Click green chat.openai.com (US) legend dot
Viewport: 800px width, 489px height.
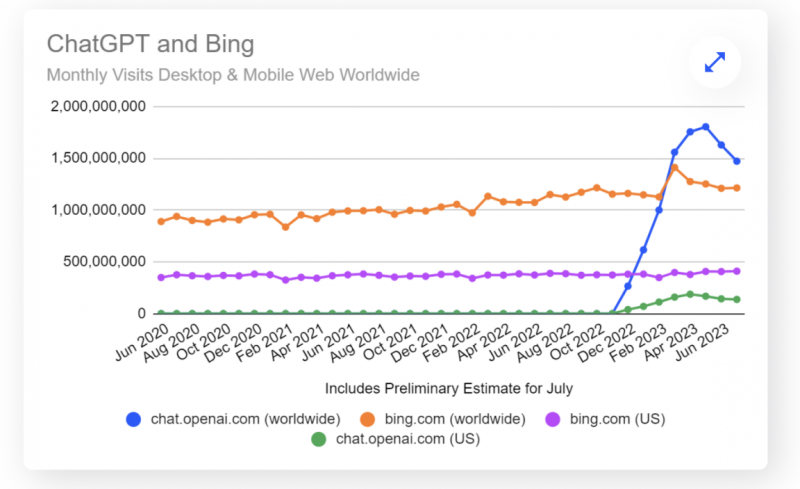coord(319,440)
